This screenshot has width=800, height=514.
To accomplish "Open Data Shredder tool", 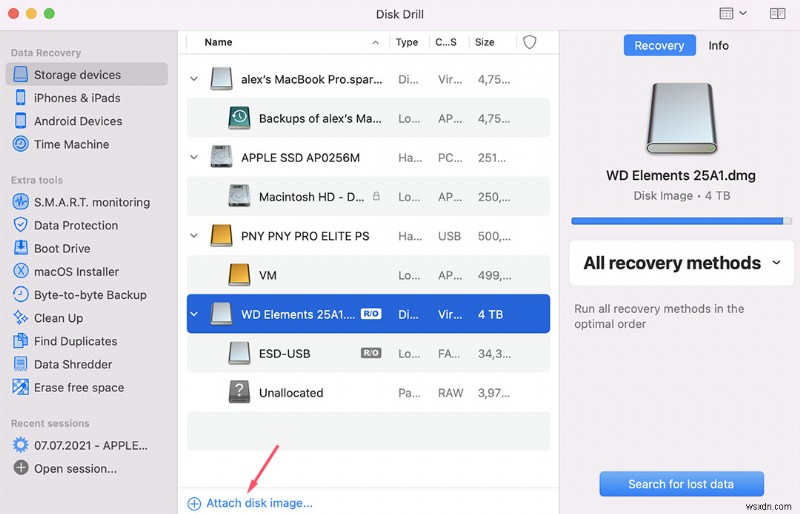I will [73, 364].
